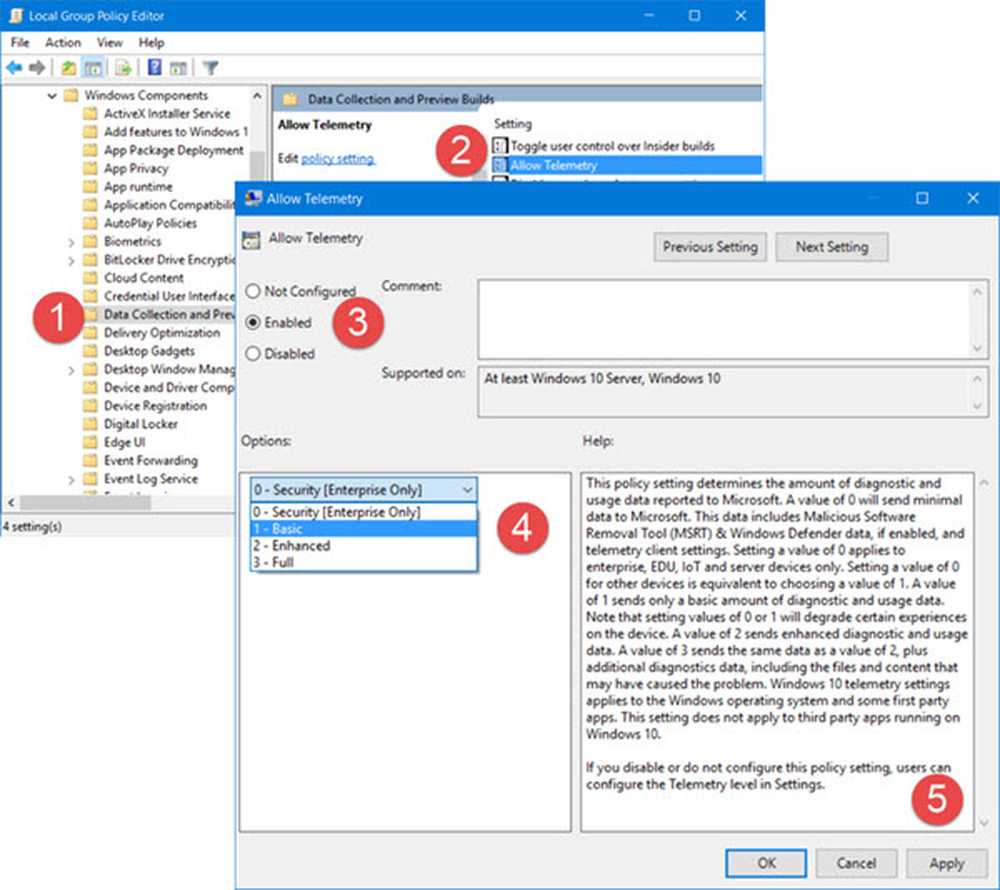
Task: Click the ActiveX Installer Service folder icon
Action: pyautogui.click(x=91, y=114)
